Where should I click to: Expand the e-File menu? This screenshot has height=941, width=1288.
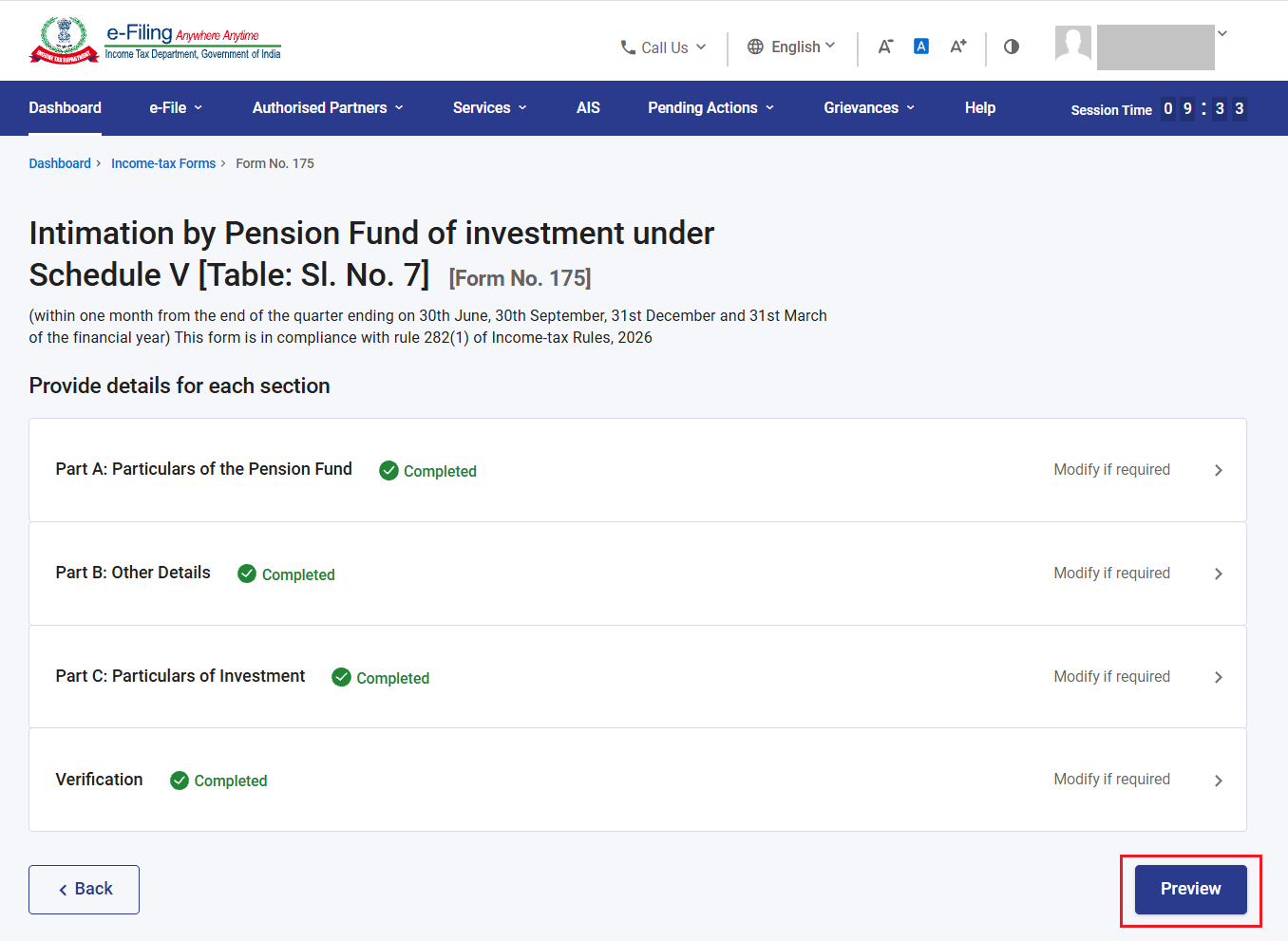click(x=176, y=108)
